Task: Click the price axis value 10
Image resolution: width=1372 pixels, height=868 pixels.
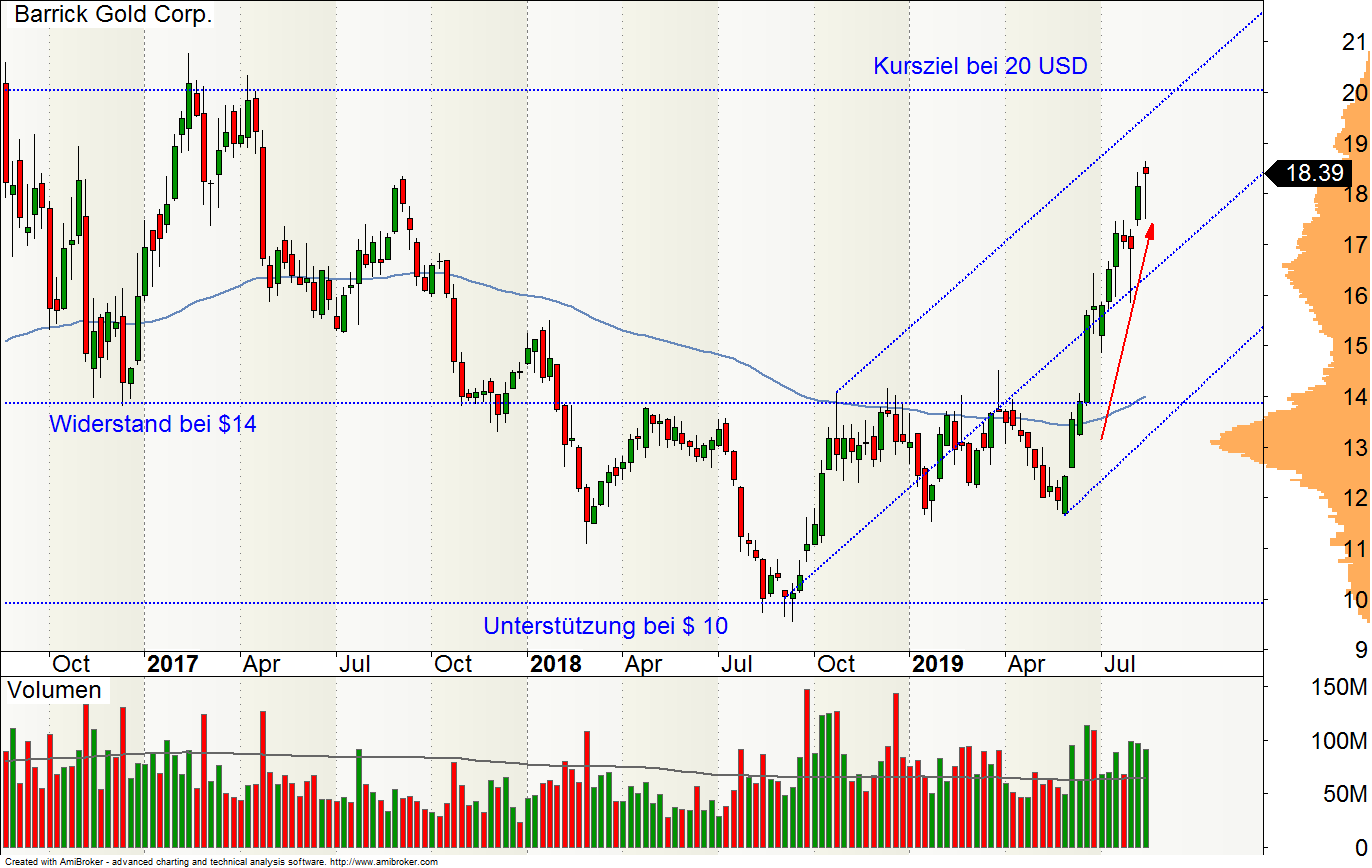Action: (1354, 600)
